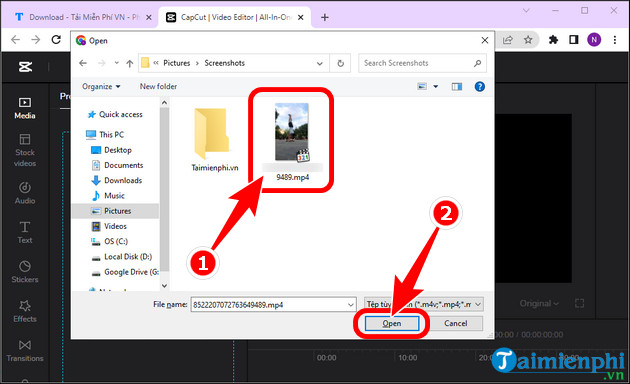630x384 pixels.
Task: Click the Open button
Action: point(392,323)
